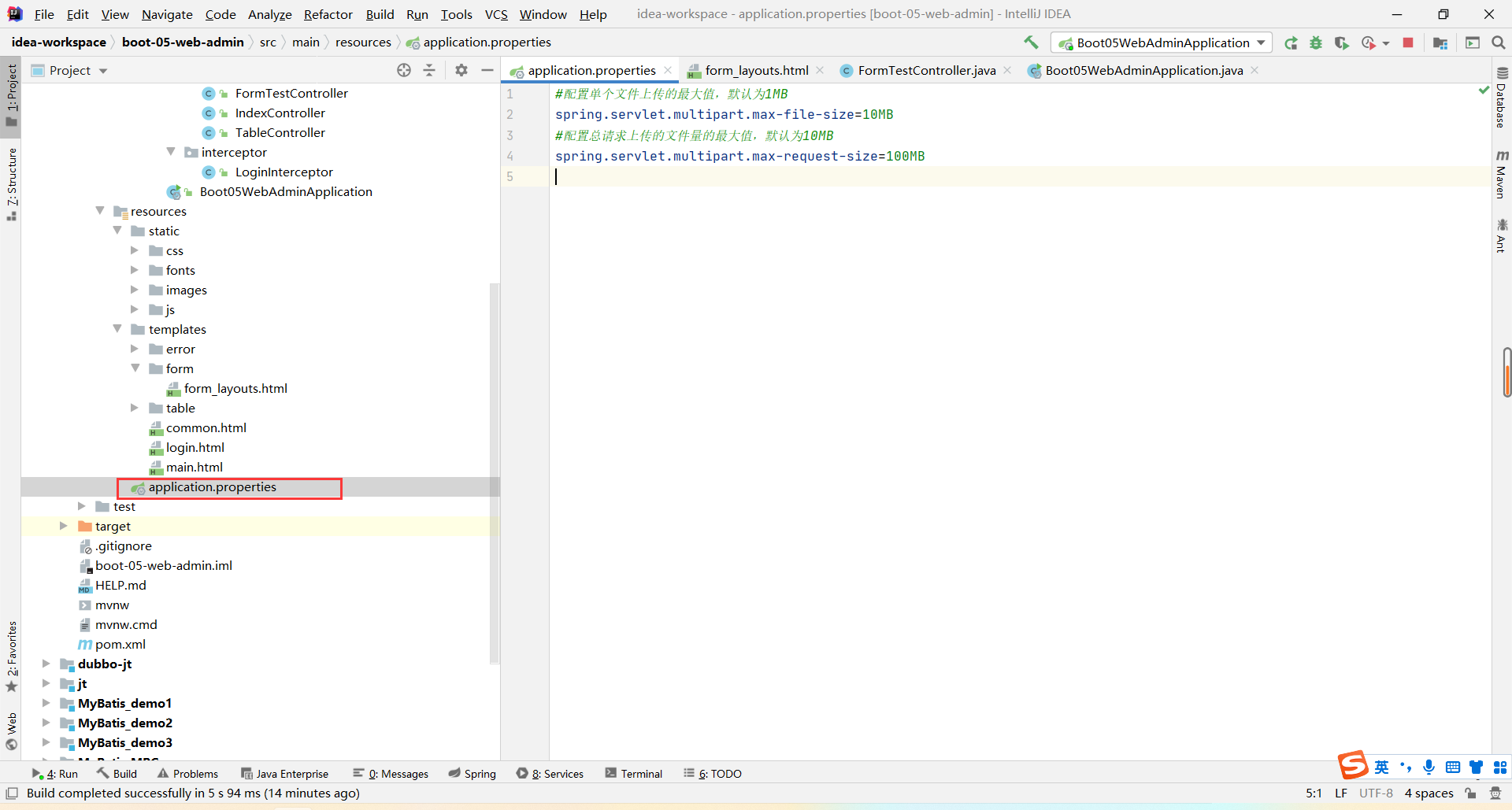Toggle tool window quick-access button at bottom-left corner
This screenshot has width=1512, height=810.
point(12,793)
